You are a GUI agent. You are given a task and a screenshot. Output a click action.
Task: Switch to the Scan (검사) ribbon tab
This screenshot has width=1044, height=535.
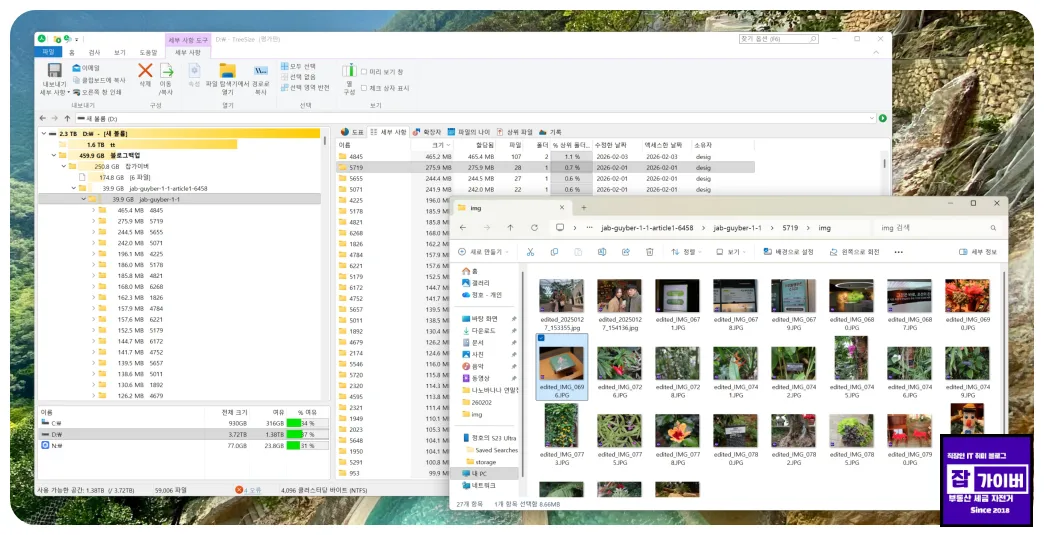[94, 52]
